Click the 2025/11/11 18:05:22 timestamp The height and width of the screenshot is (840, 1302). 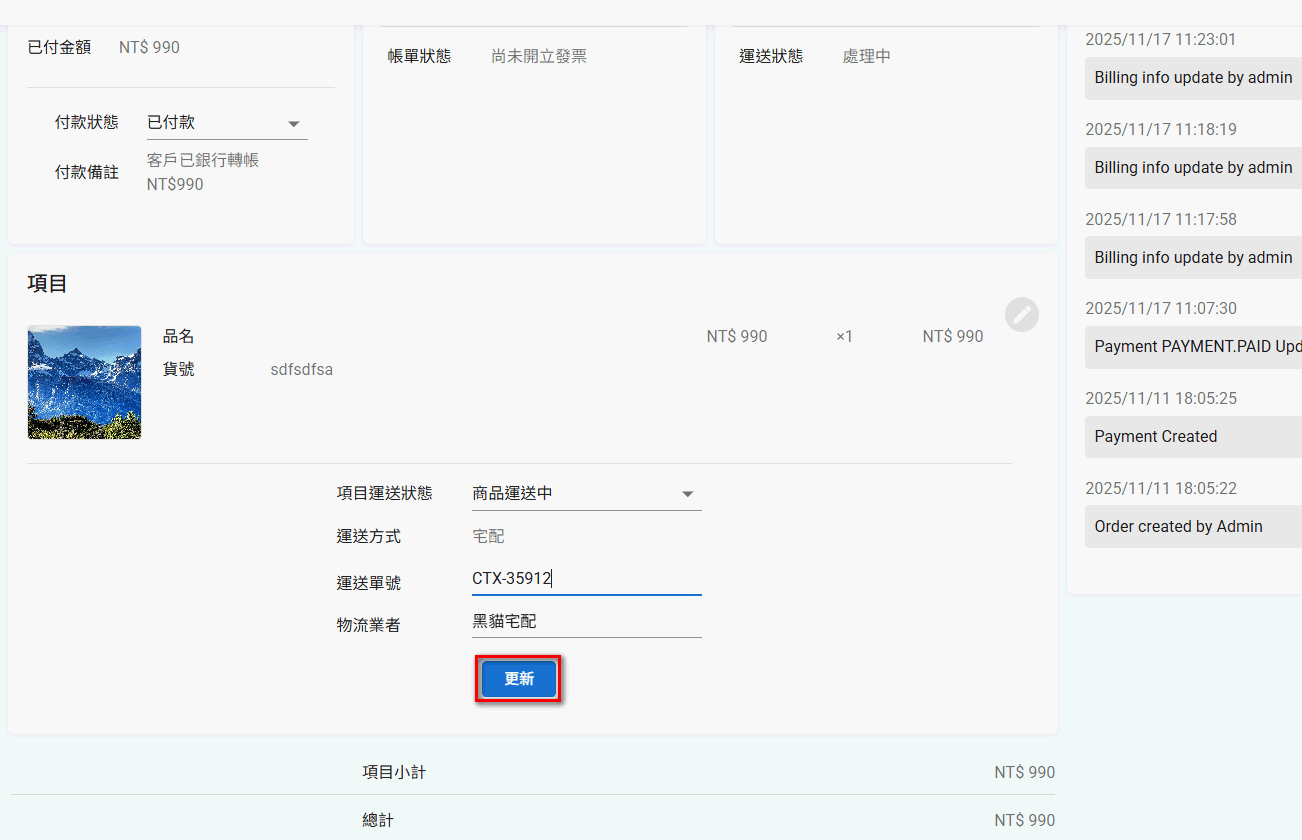1161,489
